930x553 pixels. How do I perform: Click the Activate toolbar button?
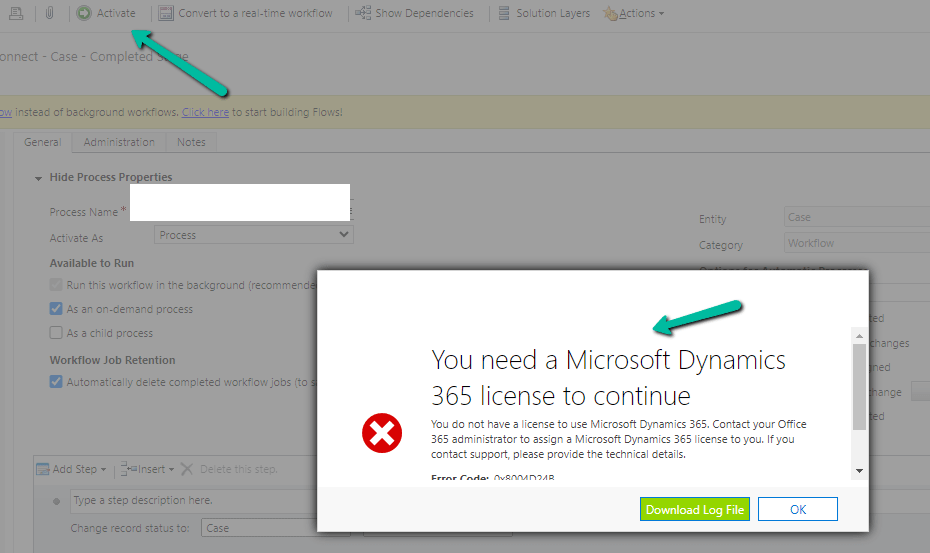click(106, 13)
